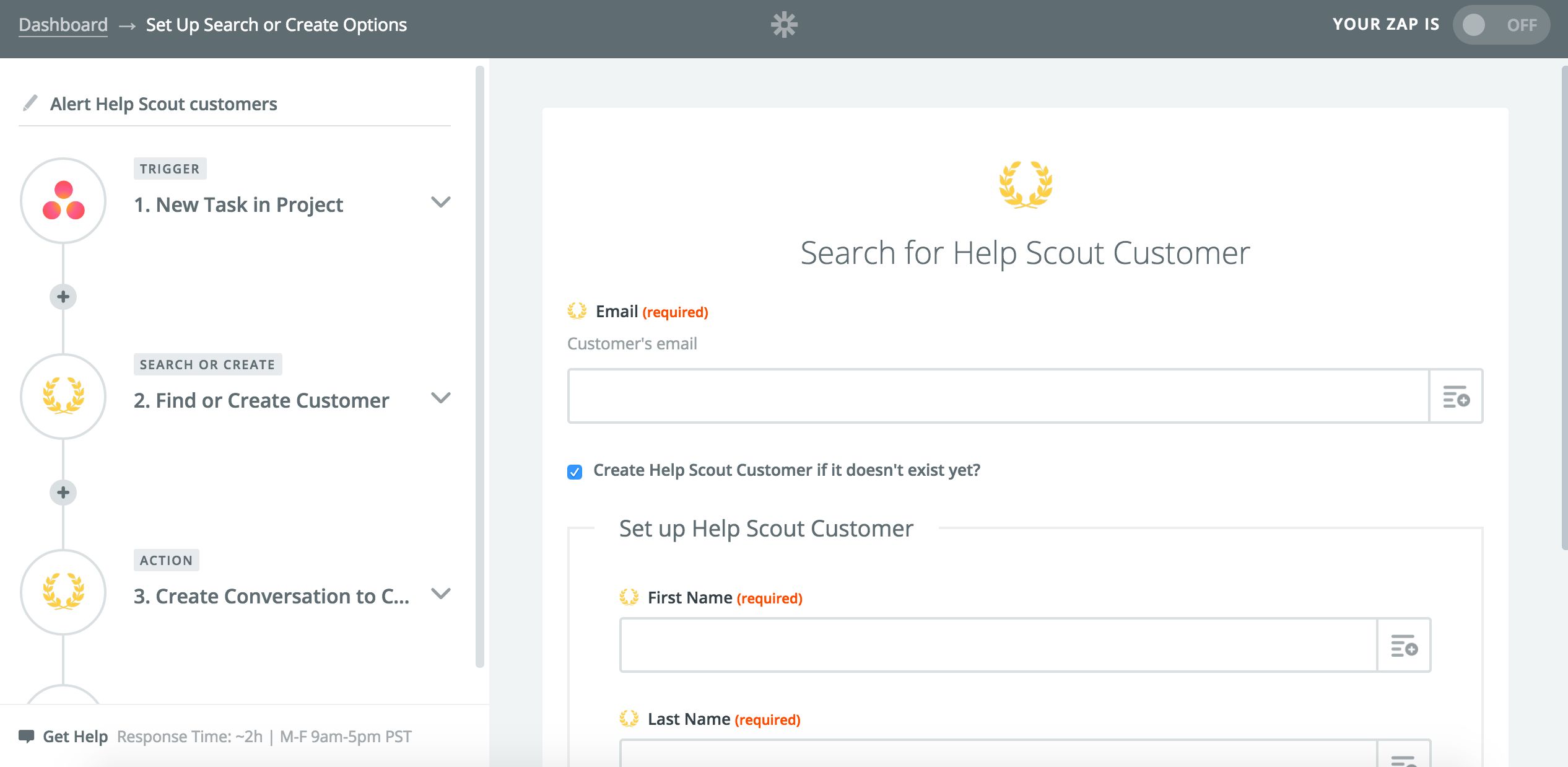Add a step after Find or Create Customer
Screen dimensions: 1568x767
[x=63, y=493]
